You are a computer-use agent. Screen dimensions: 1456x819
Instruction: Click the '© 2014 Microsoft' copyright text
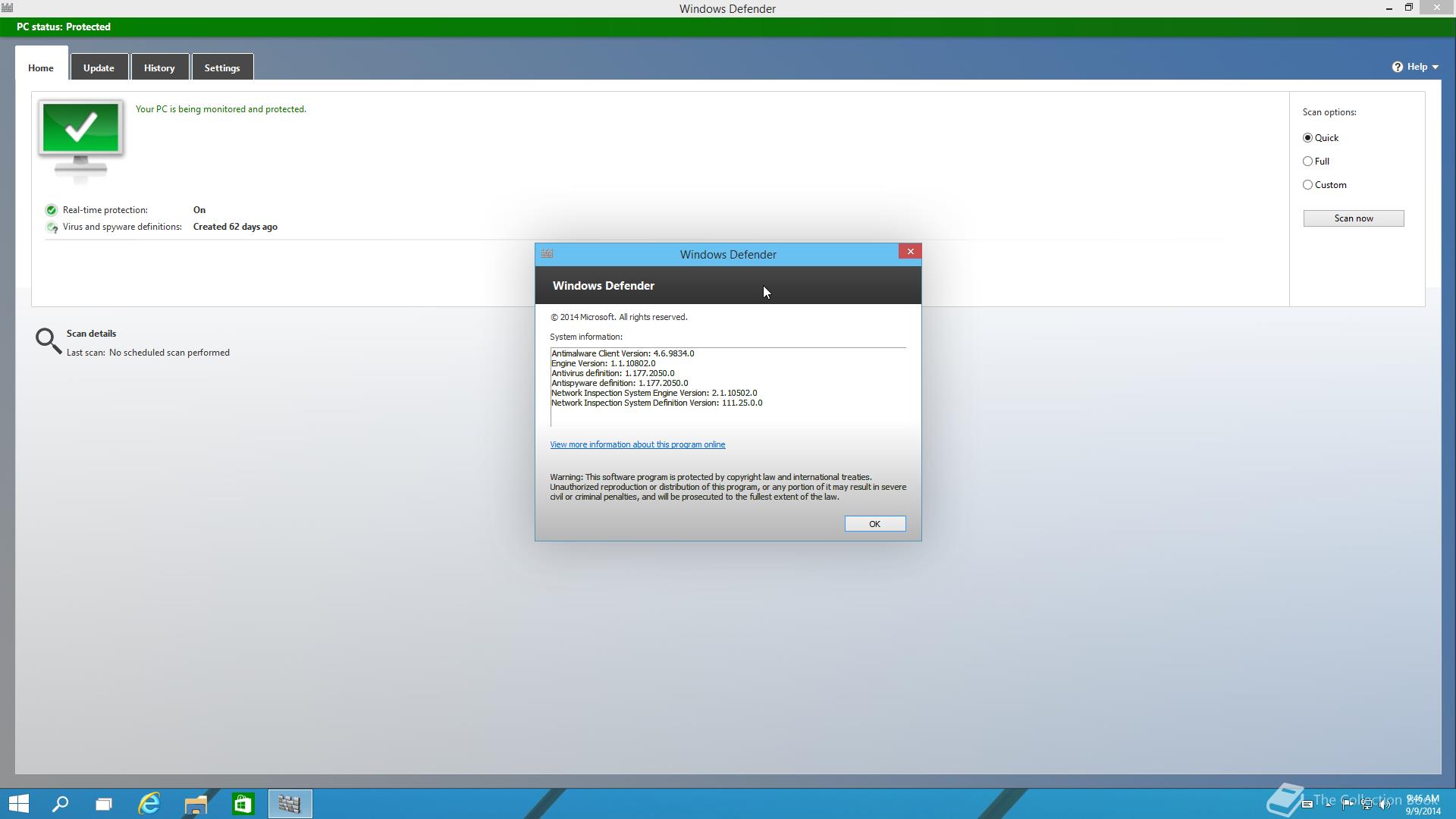[x=619, y=317]
